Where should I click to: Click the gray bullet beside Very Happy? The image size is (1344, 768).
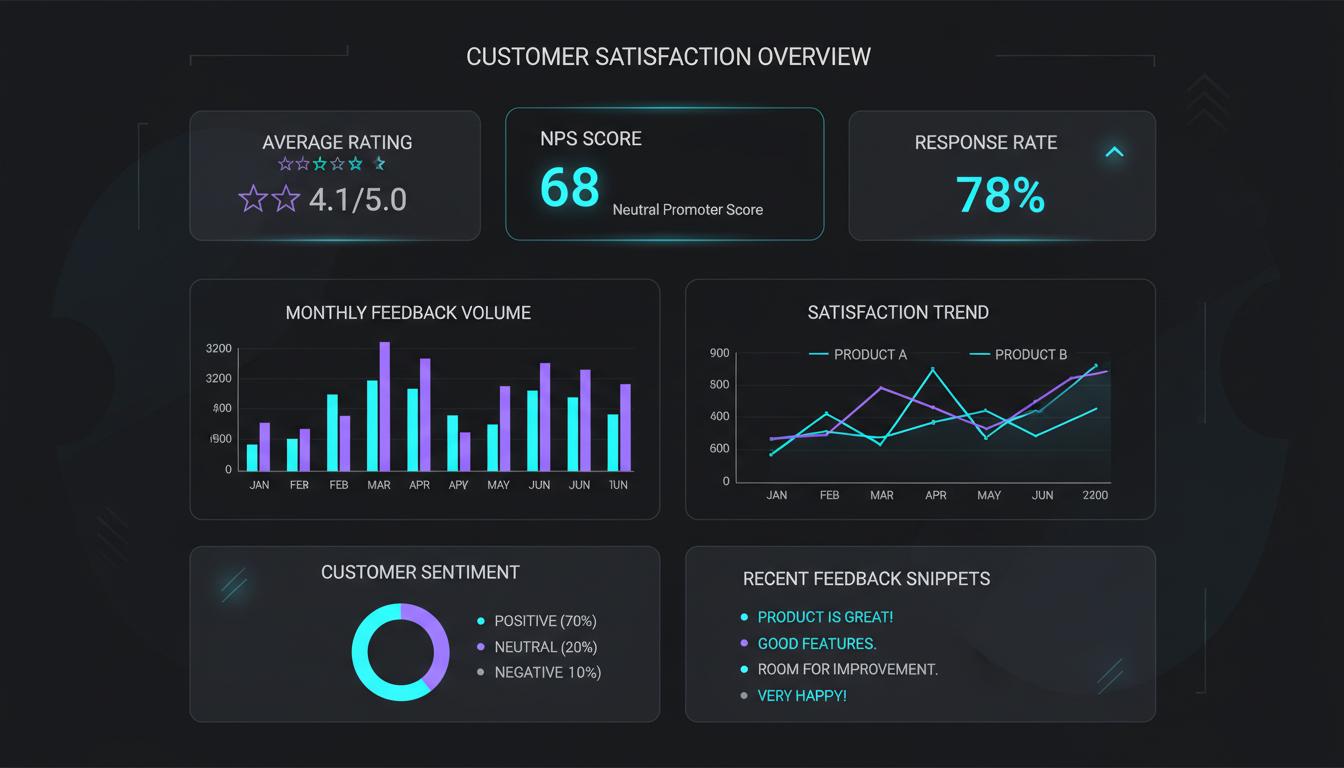point(743,696)
